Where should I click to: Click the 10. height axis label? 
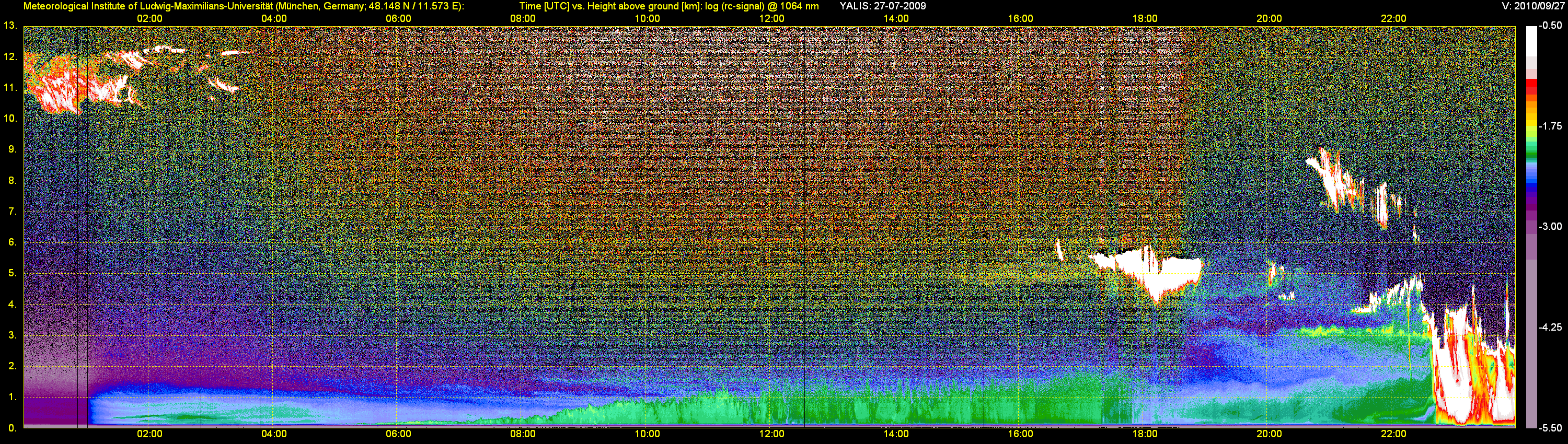tap(10, 119)
